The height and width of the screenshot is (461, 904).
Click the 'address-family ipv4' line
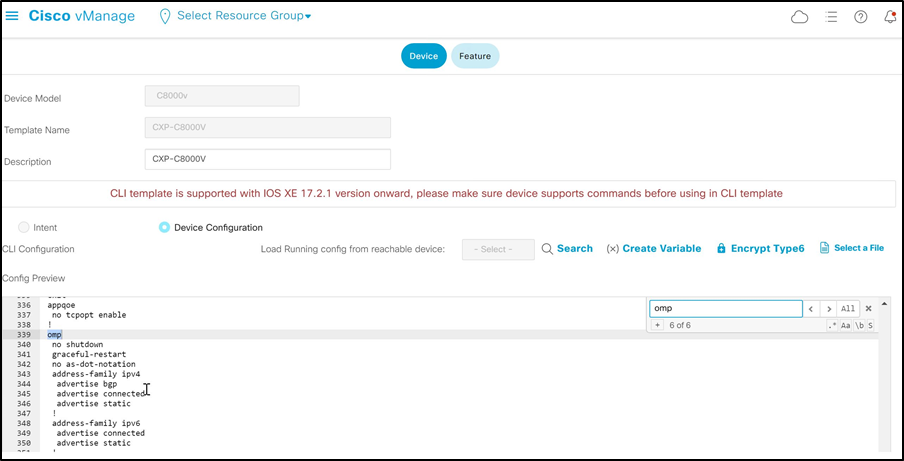click(x=96, y=374)
